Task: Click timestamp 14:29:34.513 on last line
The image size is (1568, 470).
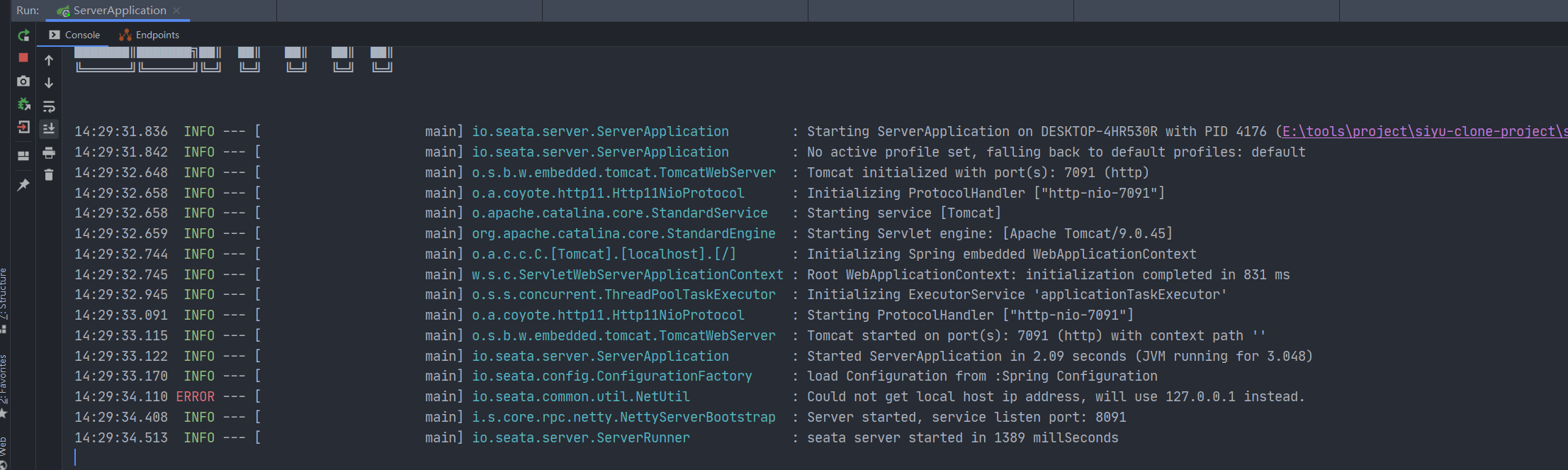Action: click(121, 437)
